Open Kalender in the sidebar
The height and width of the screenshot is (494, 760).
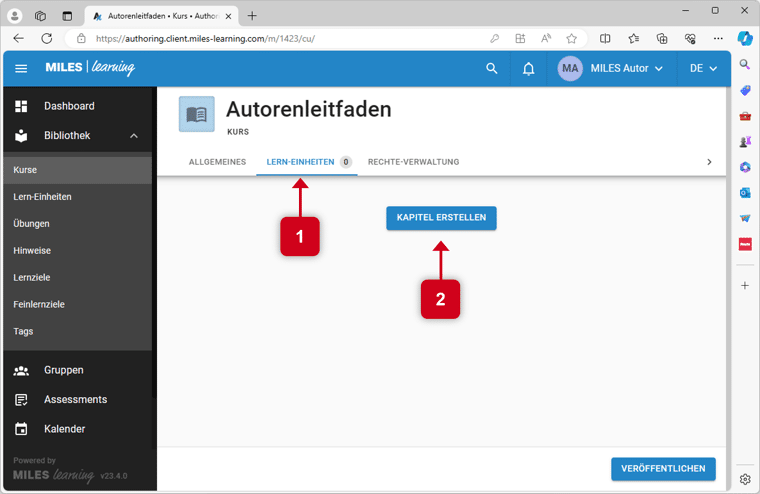[x=64, y=429]
